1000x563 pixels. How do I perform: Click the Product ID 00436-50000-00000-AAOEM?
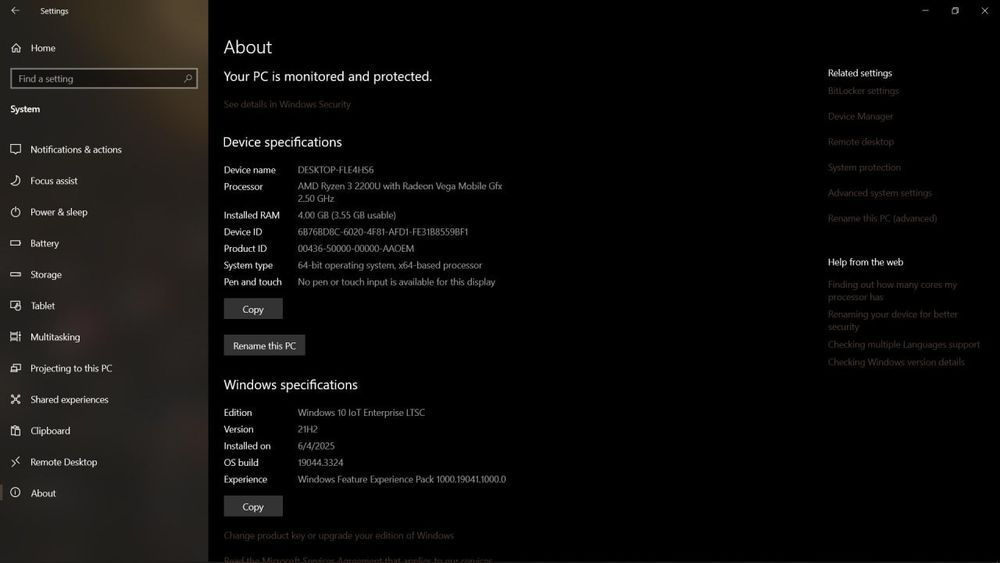[x=356, y=249]
